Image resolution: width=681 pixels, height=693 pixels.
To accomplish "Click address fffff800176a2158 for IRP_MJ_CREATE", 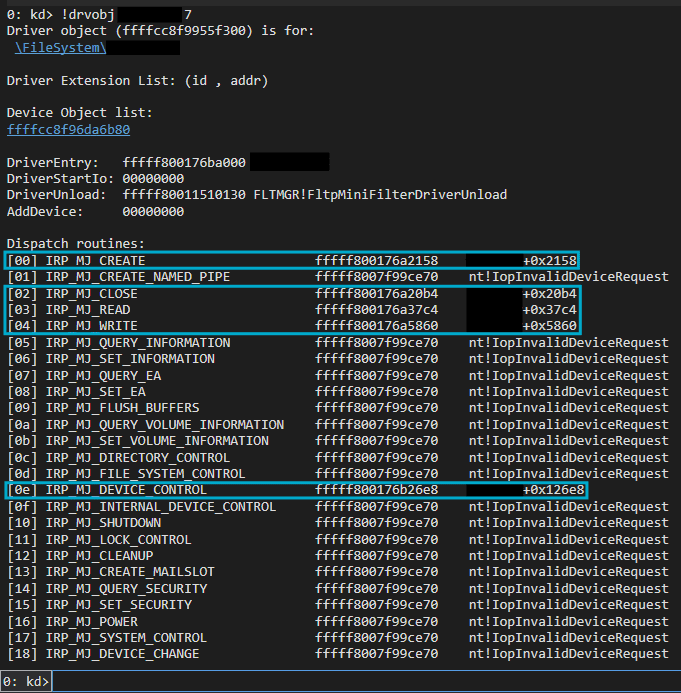I will tap(377, 260).
